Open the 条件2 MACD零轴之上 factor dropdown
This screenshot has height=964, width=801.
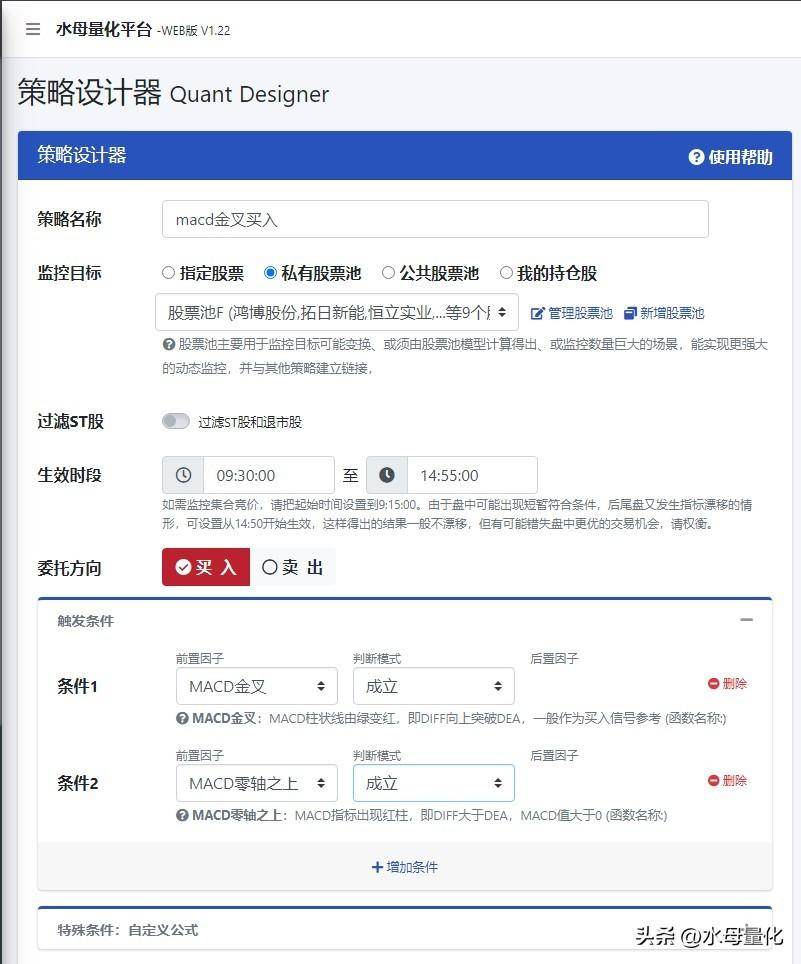257,783
